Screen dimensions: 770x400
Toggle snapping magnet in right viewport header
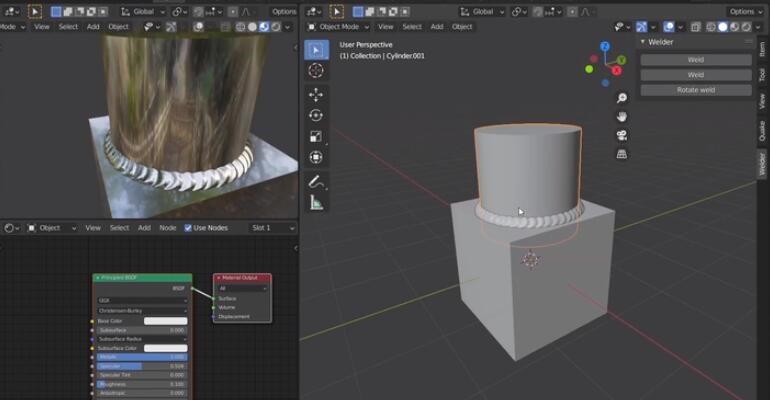(538, 11)
